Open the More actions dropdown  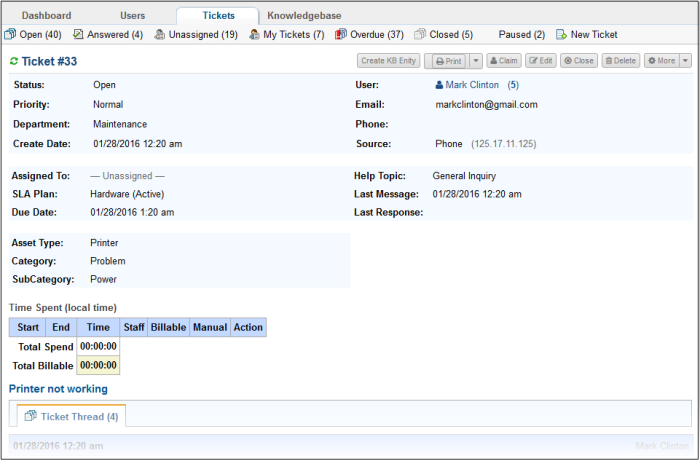click(x=685, y=61)
